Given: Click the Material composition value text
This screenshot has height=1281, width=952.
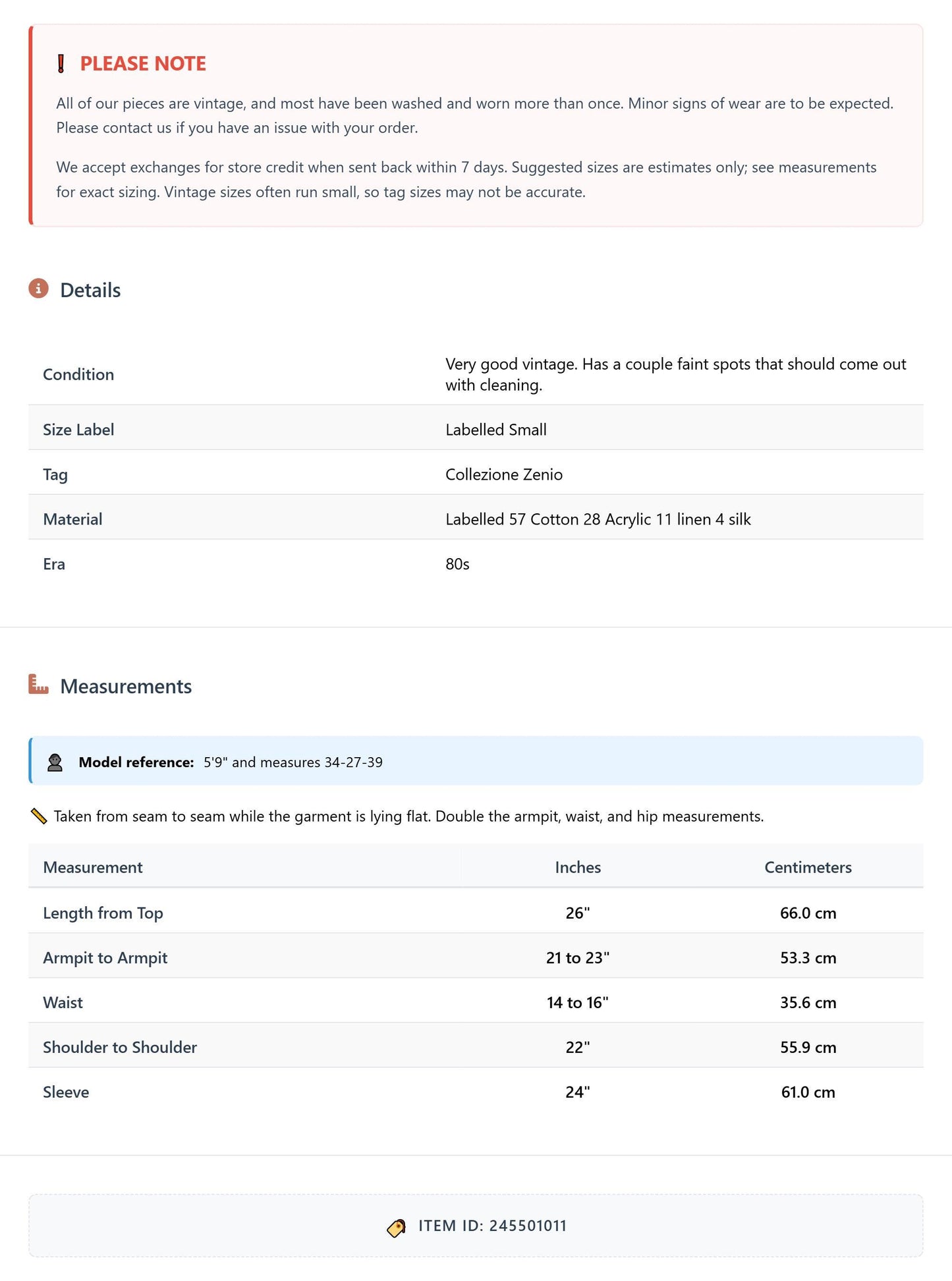Looking at the screenshot, I should point(598,519).
